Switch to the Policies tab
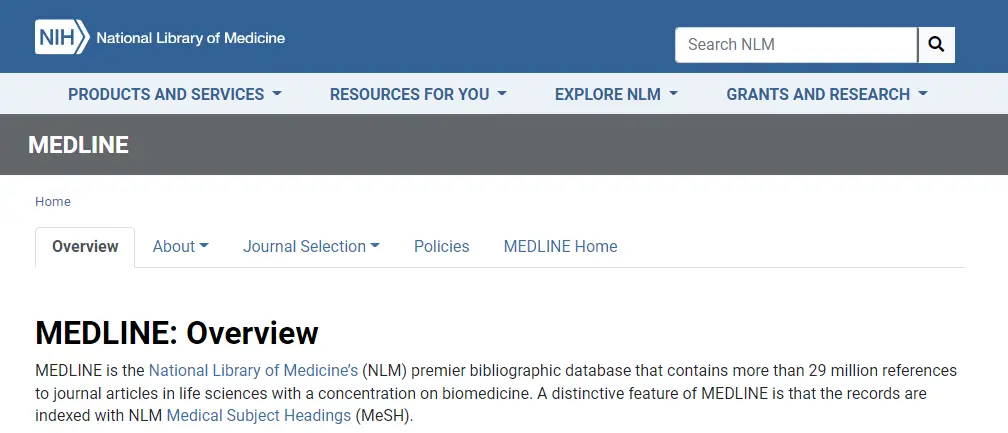Image resolution: width=1008 pixels, height=433 pixels. point(442,247)
